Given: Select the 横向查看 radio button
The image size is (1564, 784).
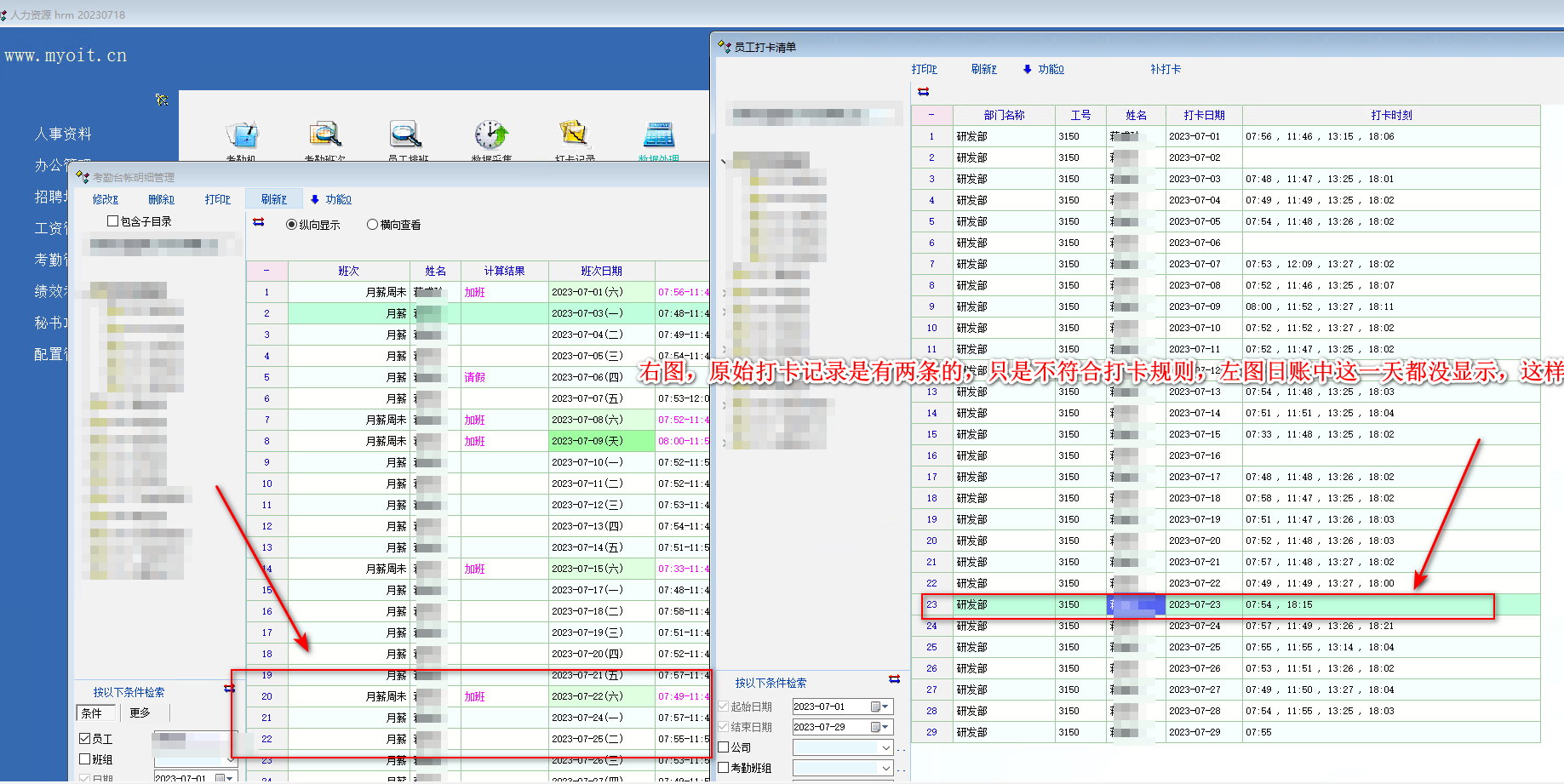Looking at the screenshot, I should 372,225.
